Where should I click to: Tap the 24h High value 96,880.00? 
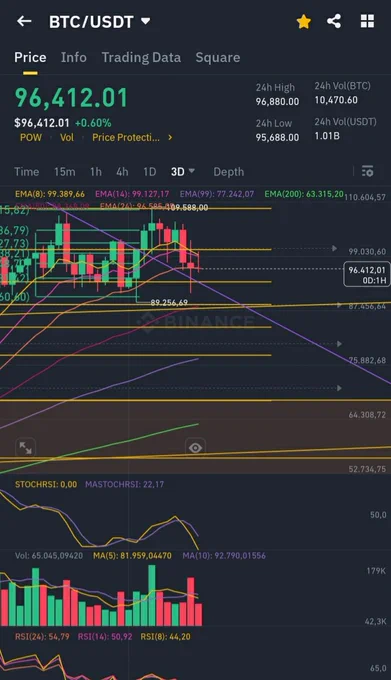click(x=277, y=101)
